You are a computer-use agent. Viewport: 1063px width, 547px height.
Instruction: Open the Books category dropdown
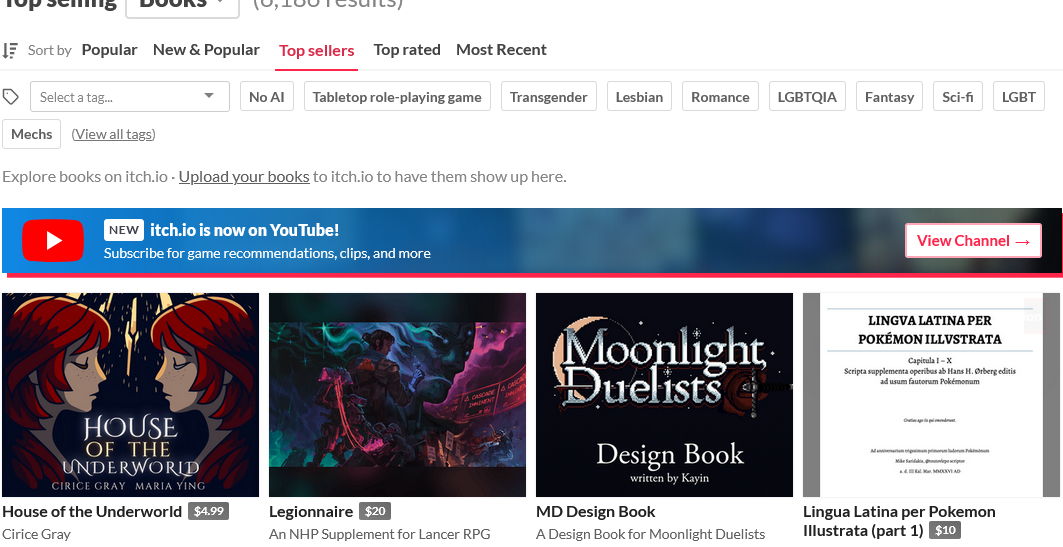[x=182, y=4]
